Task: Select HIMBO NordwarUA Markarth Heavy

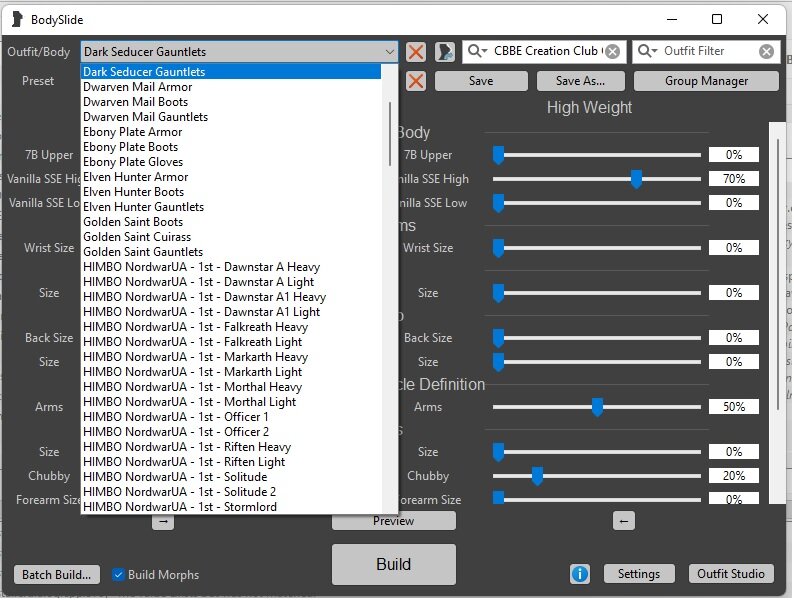Action: tap(231, 357)
